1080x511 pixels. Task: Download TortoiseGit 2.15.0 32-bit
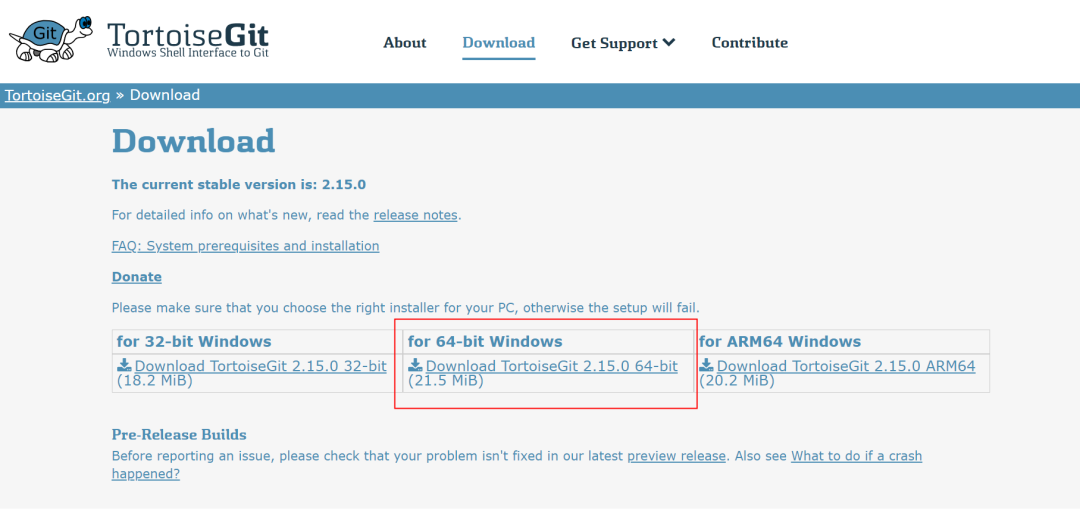click(x=260, y=366)
